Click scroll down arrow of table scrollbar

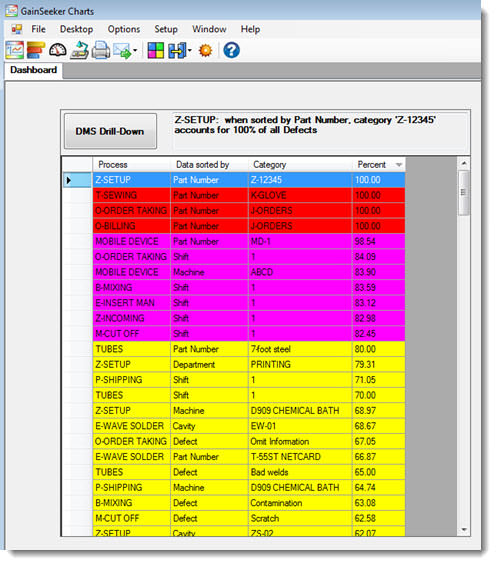click(464, 530)
